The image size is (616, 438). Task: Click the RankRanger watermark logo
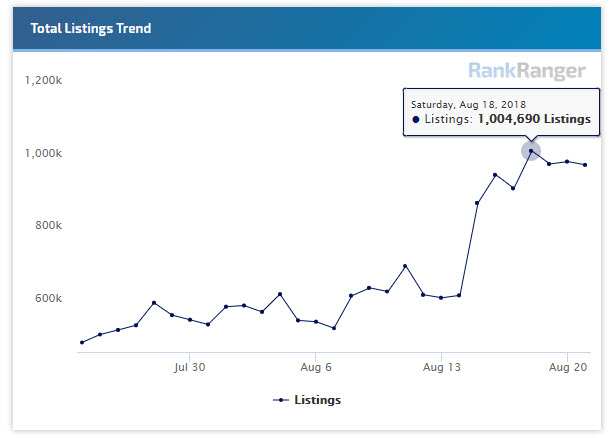tap(527, 71)
